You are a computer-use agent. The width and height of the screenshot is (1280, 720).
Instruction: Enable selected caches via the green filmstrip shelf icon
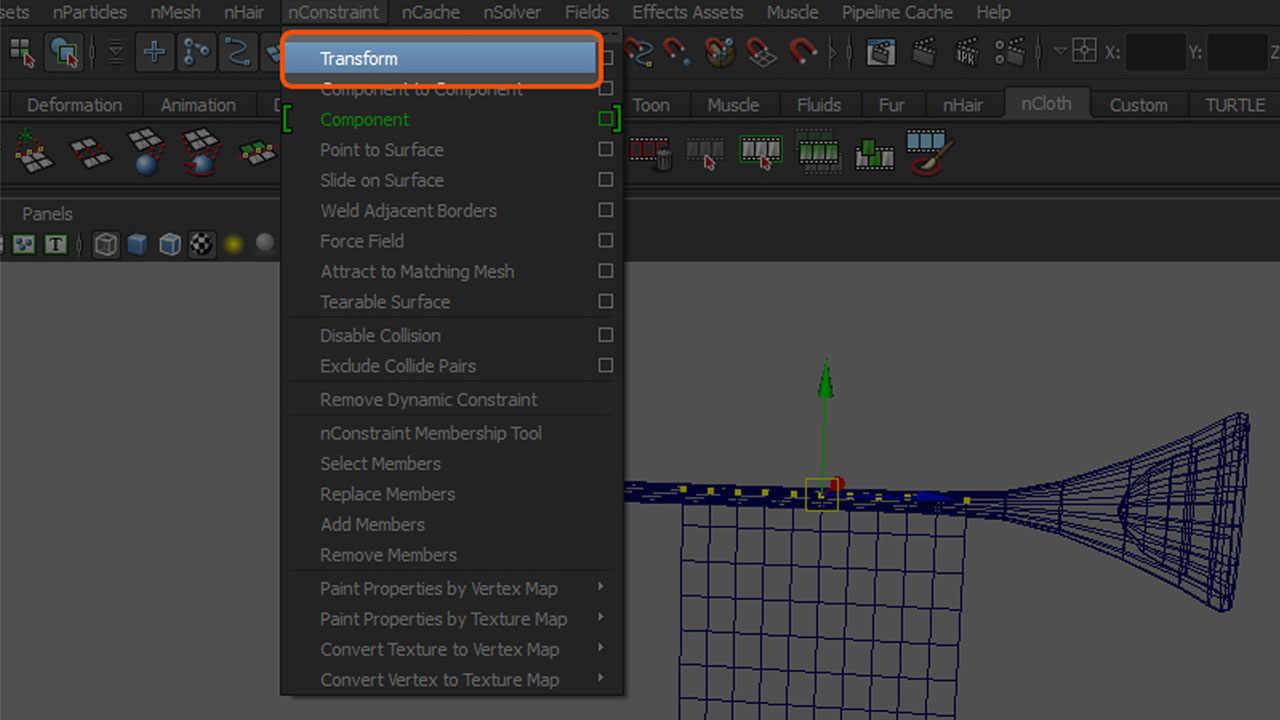point(760,152)
